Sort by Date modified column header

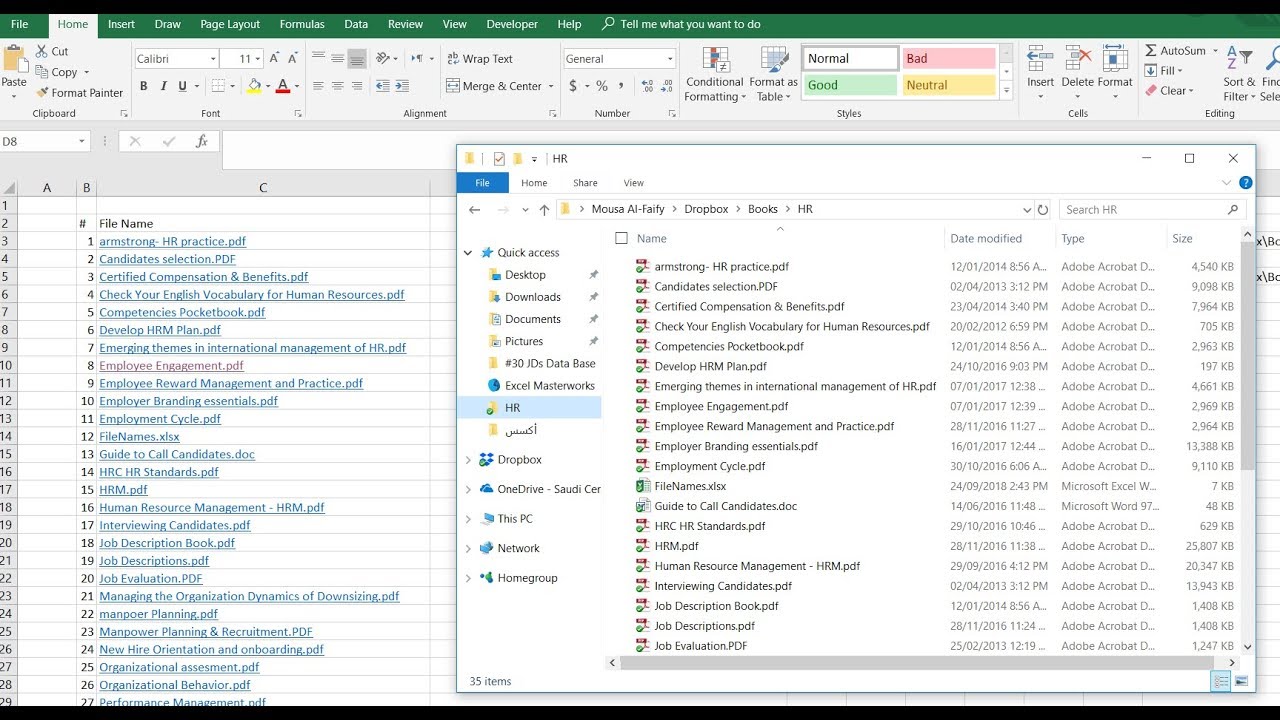[986, 238]
